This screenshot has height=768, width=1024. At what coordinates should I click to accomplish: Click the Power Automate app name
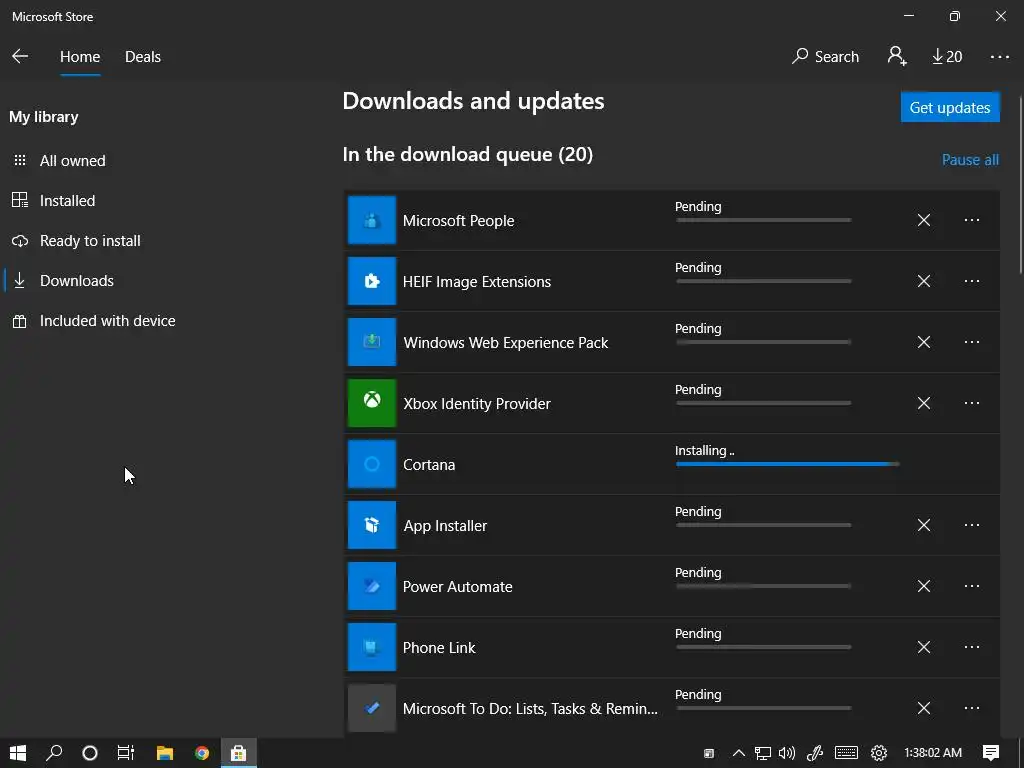click(457, 586)
